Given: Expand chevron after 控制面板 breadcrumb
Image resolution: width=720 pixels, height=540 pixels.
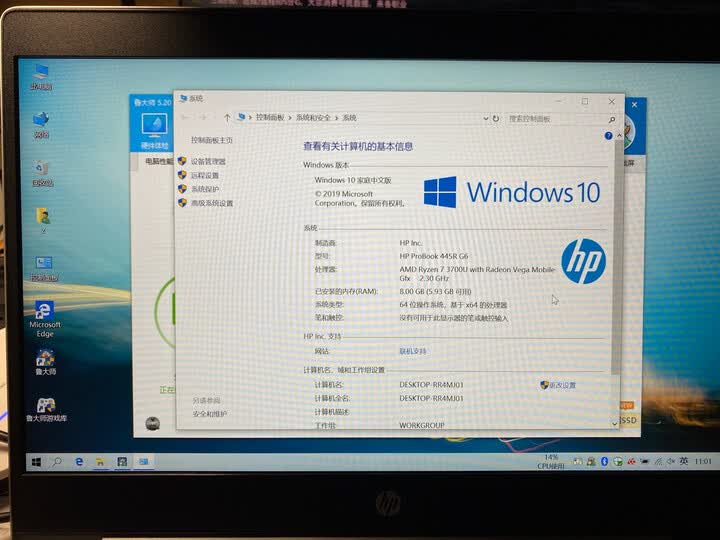Looking at the screenshot, I should (x=290, y=118).
